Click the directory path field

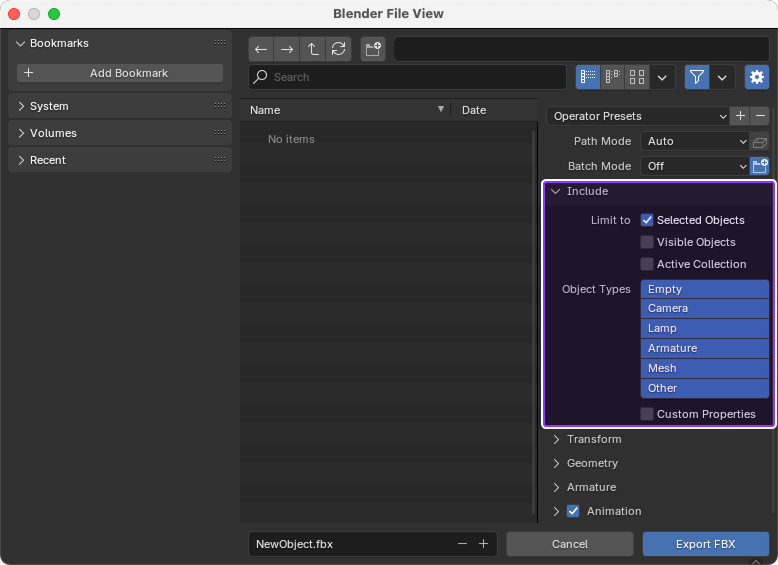point(582,49)
